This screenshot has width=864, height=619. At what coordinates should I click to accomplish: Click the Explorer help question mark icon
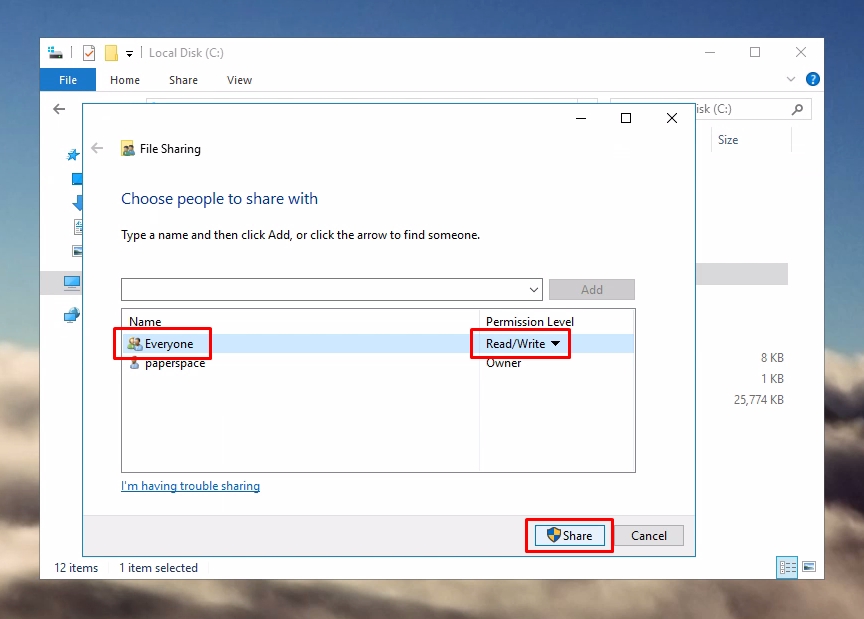pos(812,79)
